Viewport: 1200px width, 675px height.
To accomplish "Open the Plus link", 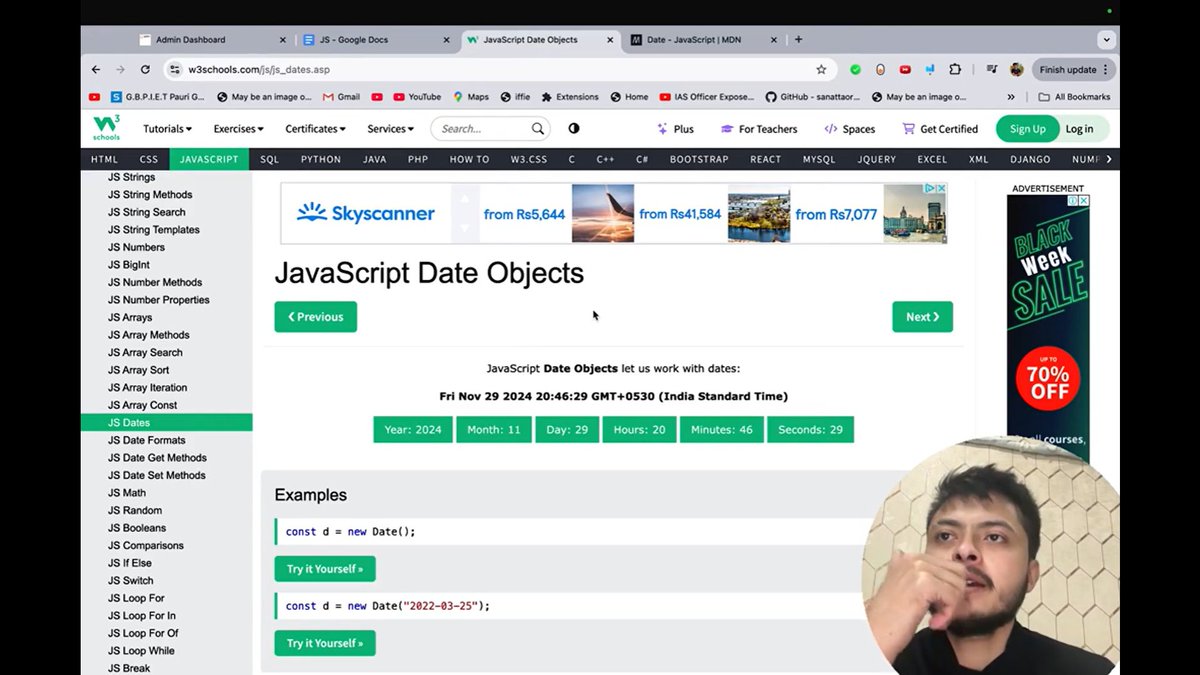I will 675,129.
